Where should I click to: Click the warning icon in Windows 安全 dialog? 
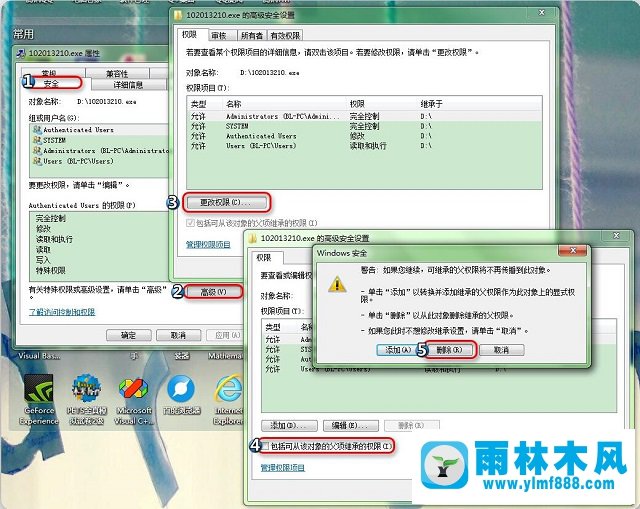[337, 284]
